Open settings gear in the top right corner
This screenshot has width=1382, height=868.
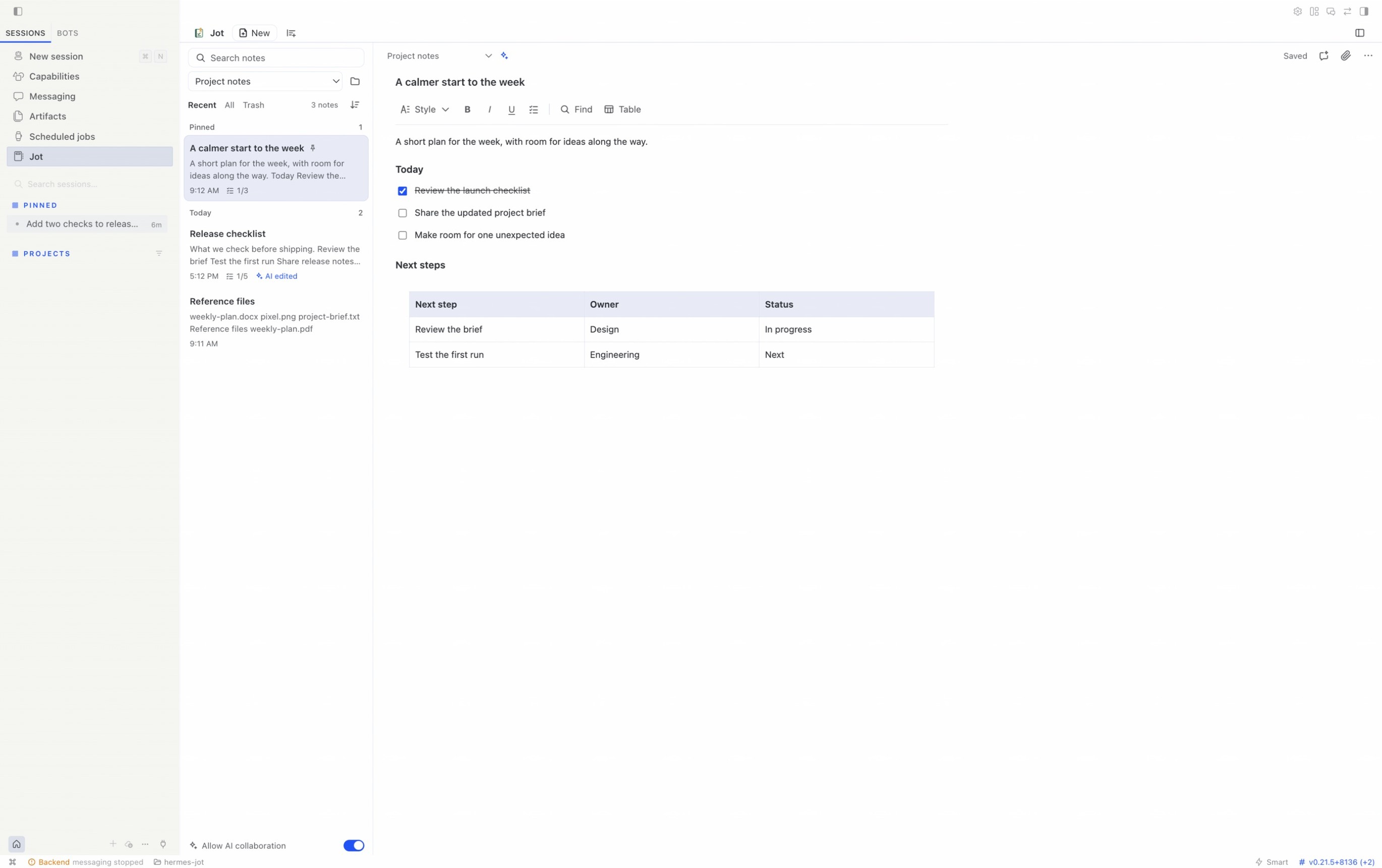tap(1298, 11)
